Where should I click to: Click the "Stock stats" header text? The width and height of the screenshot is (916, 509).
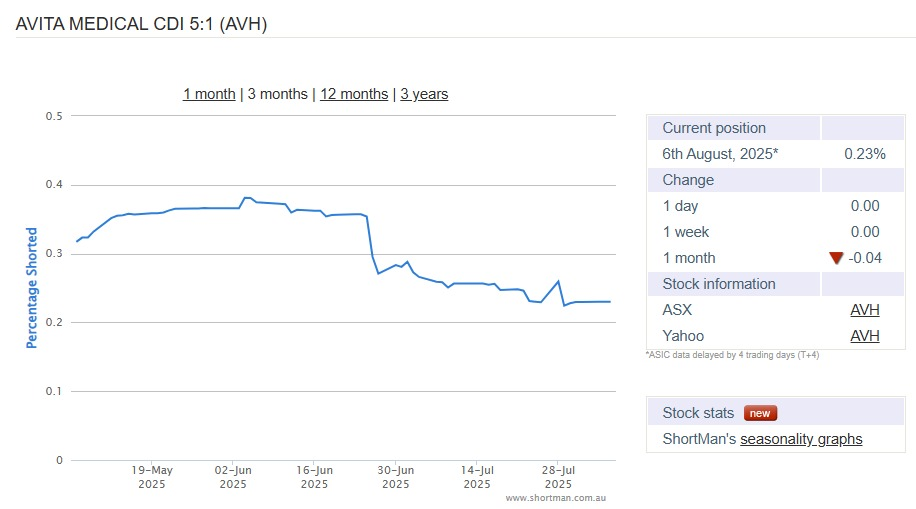click(x=698, y=413)
